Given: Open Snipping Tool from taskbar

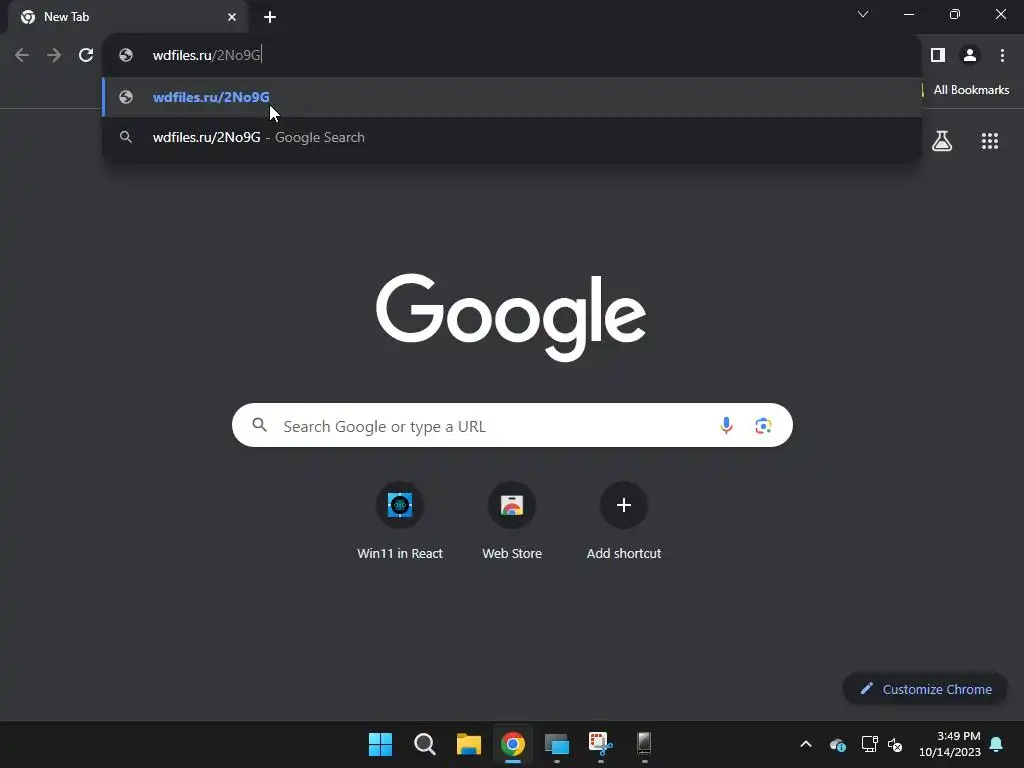Looking at the screenshot, I should [x=601, y=744].
